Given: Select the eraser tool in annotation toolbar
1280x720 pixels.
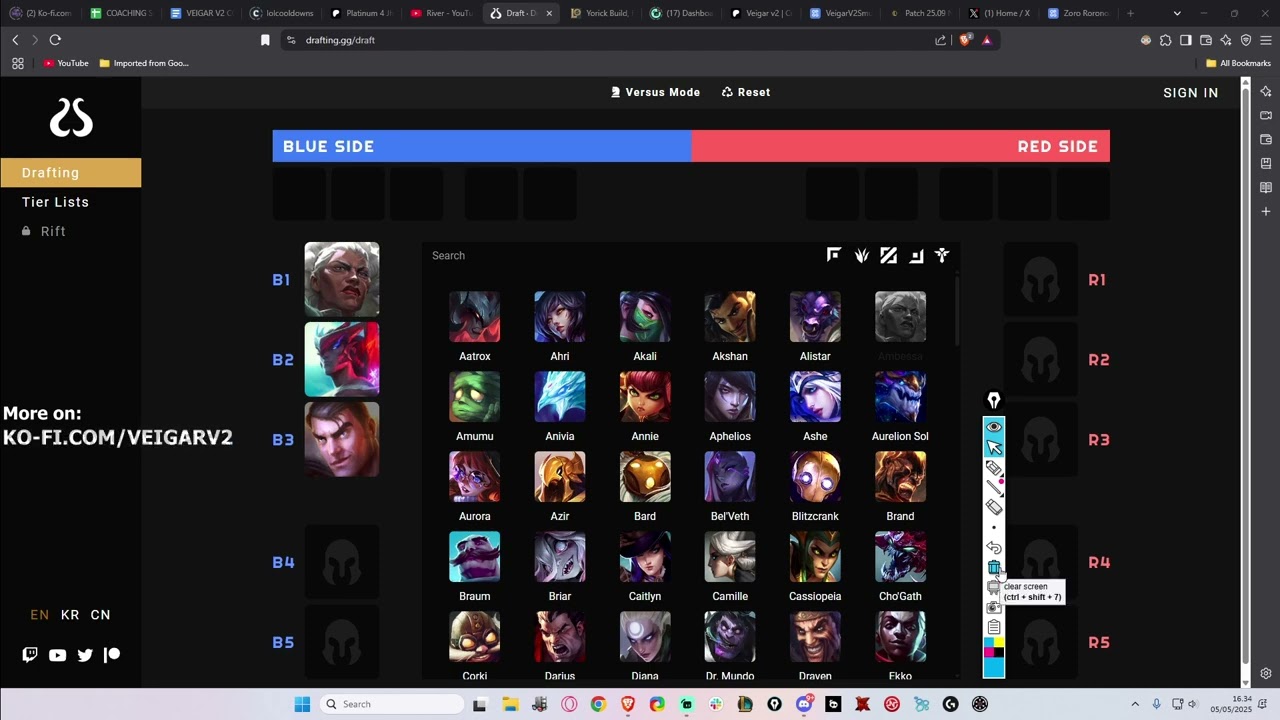Looking at the screenshot, I should click(994, 507).
